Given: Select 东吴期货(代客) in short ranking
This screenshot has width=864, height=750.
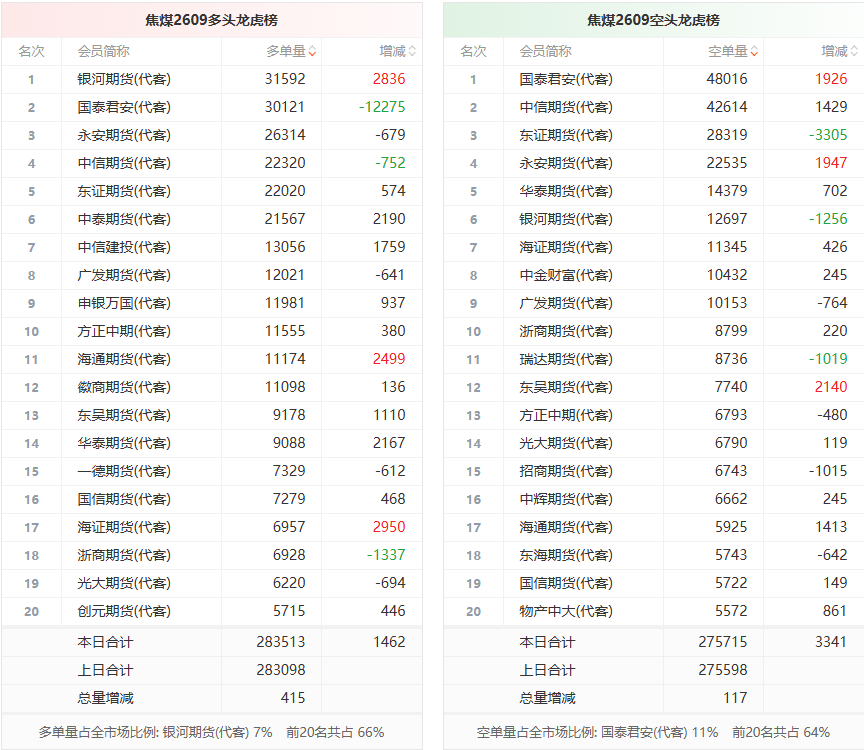Looking at the screenshot, I should point(566,387).
